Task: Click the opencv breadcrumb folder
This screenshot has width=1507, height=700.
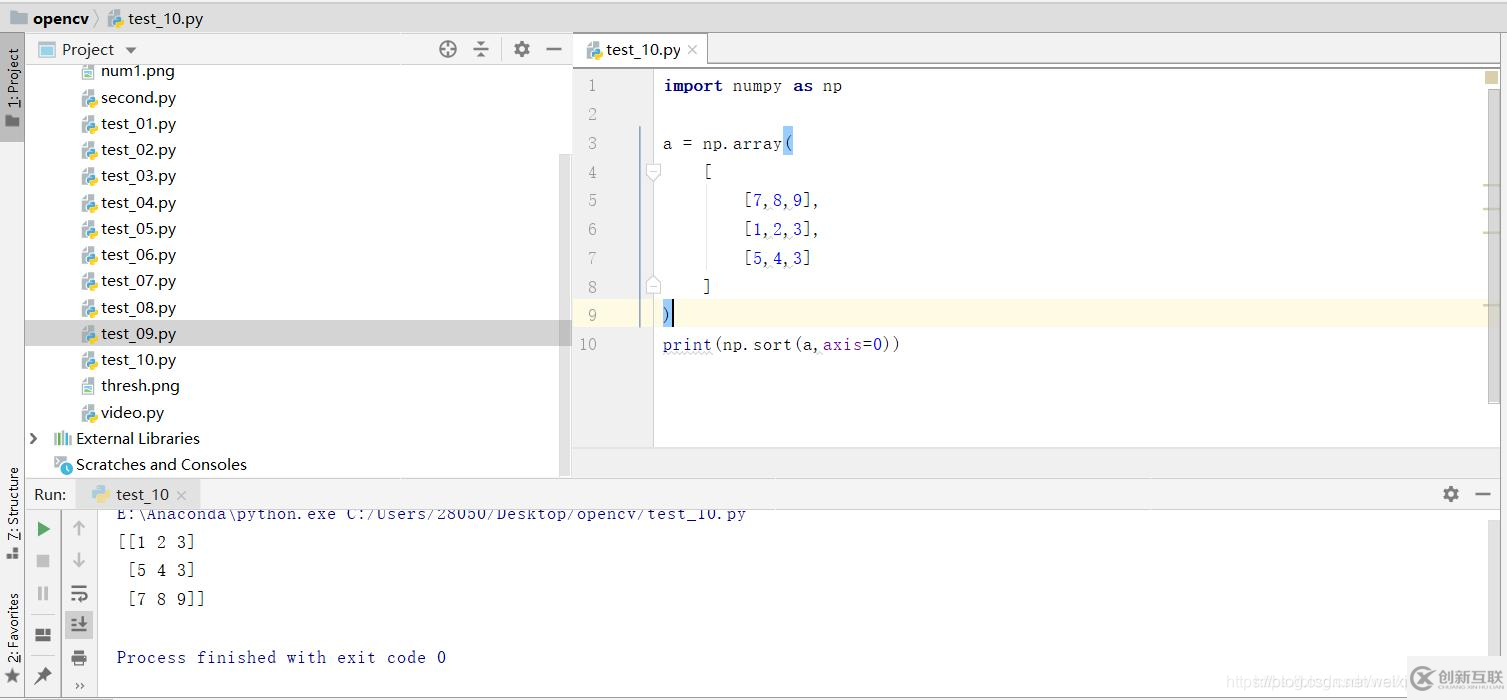Action: (50, 19)
